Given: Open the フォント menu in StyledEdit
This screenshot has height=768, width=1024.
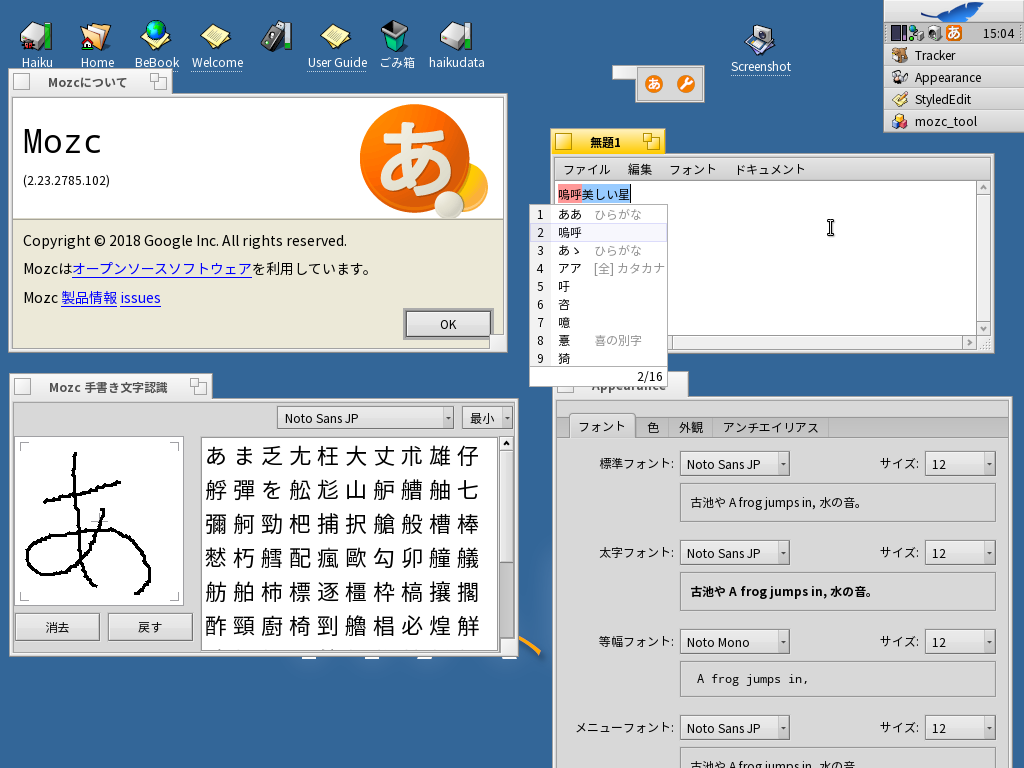Looking at the screenshot, I should (x=692, y=170).
